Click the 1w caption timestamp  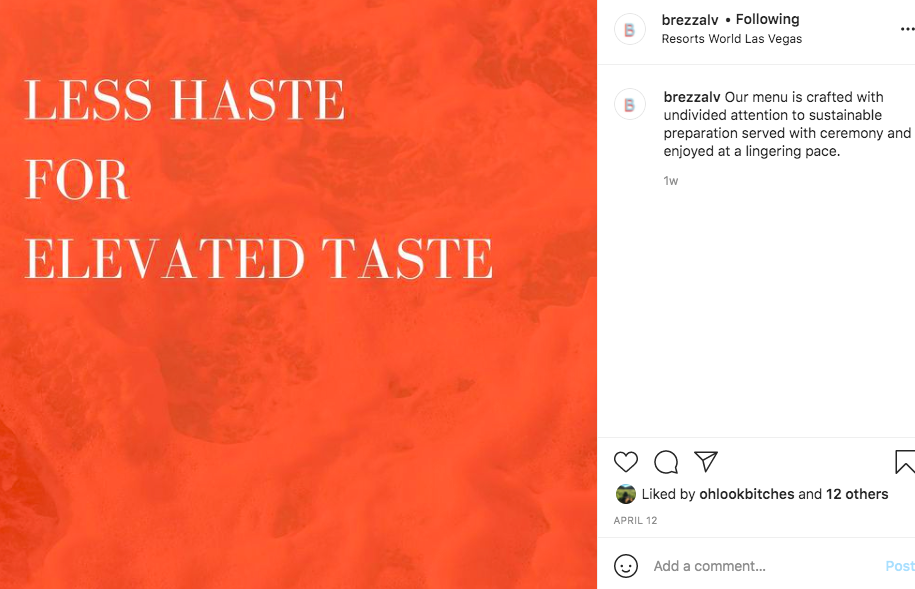click(x=671, y=181)
